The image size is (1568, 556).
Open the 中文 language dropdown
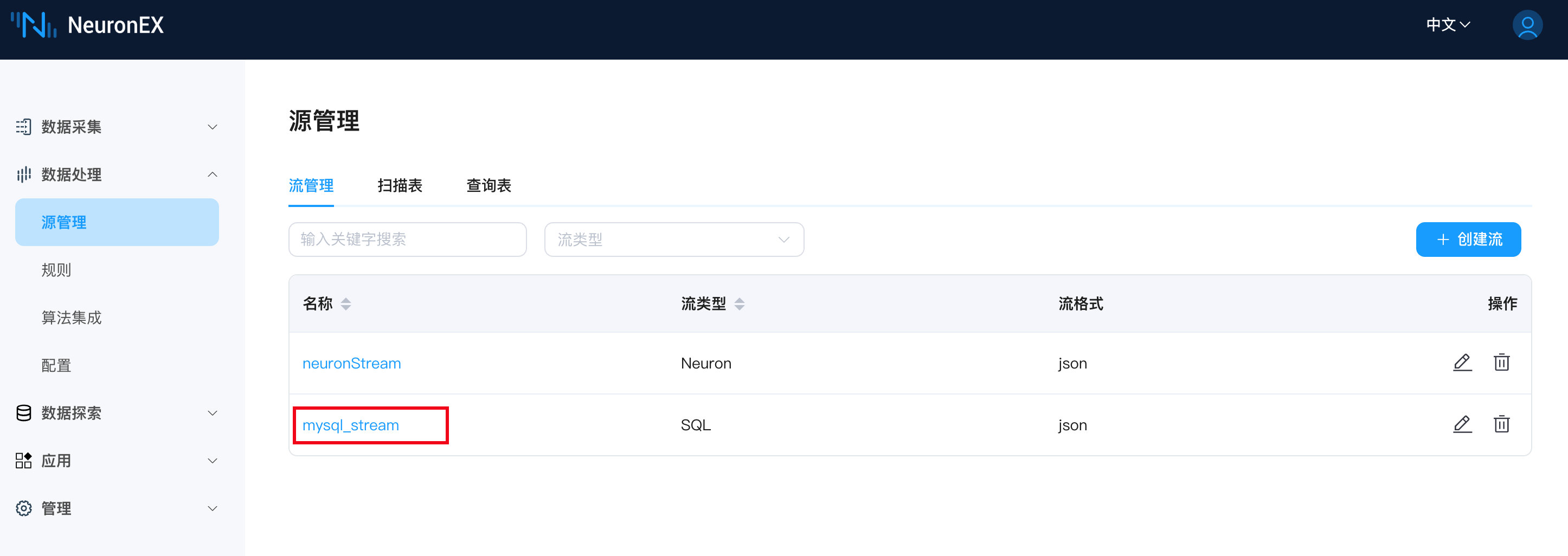[1448, 25]
